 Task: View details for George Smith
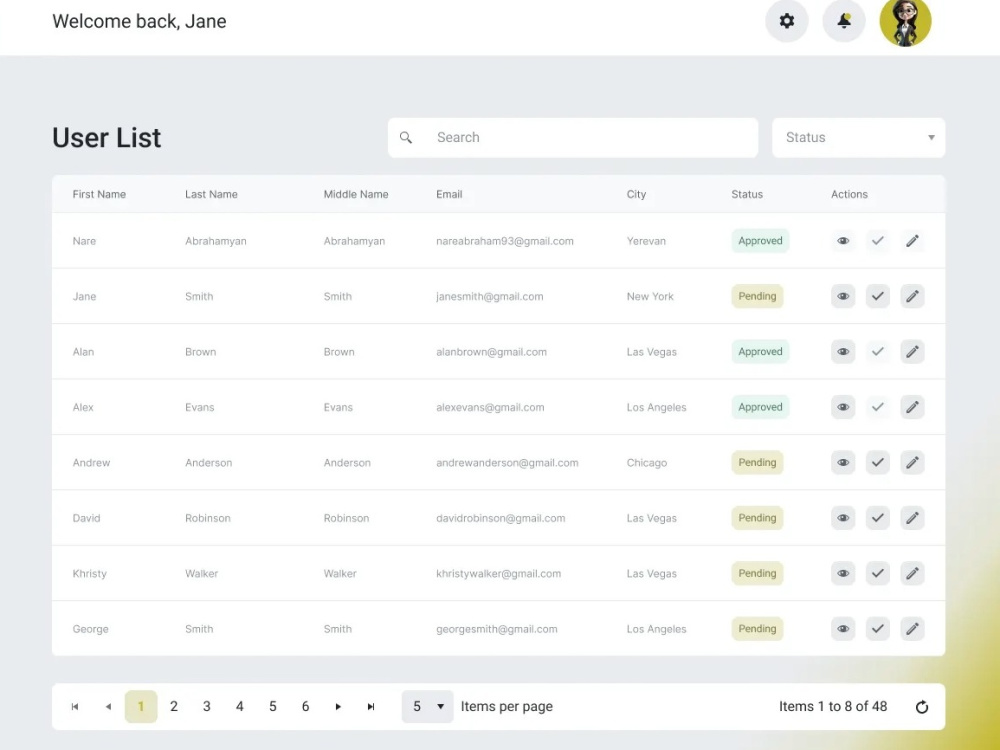[x=843, y=629]
